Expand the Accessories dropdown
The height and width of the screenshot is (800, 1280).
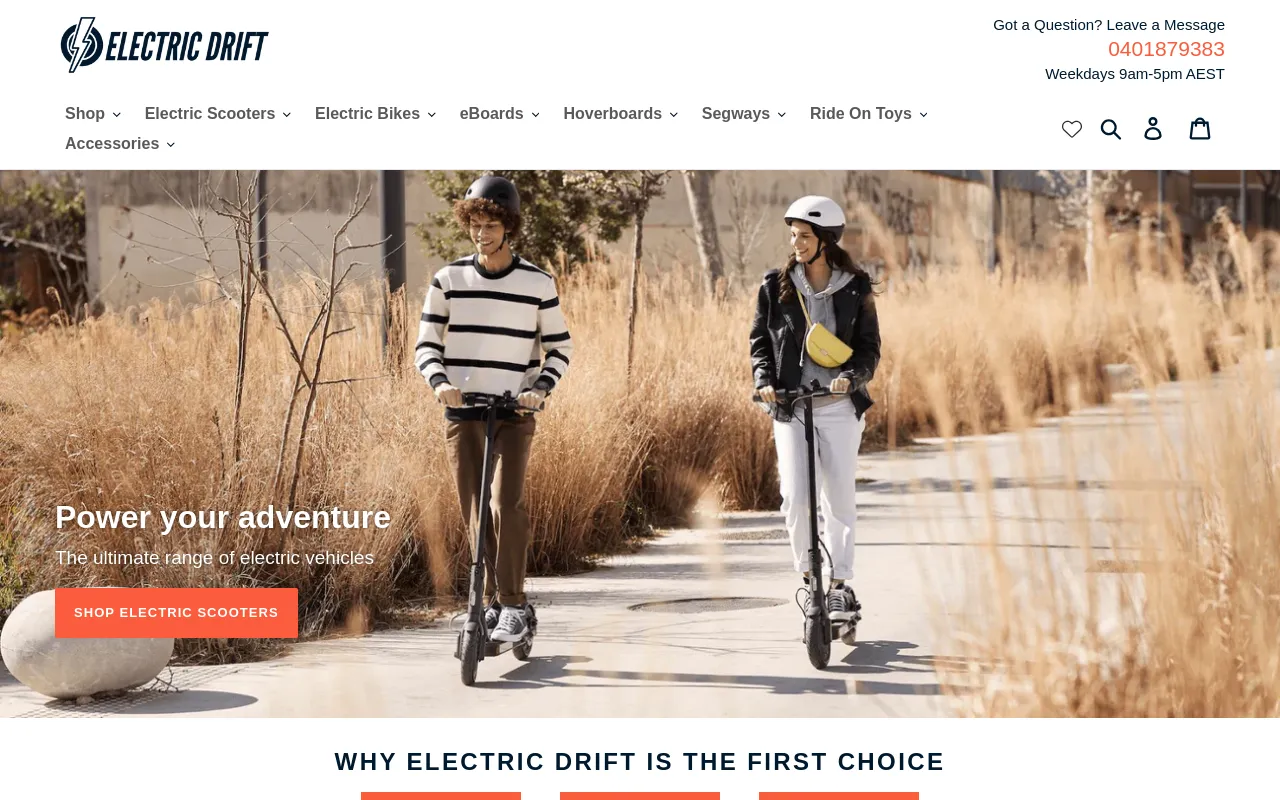coord(120,144)
